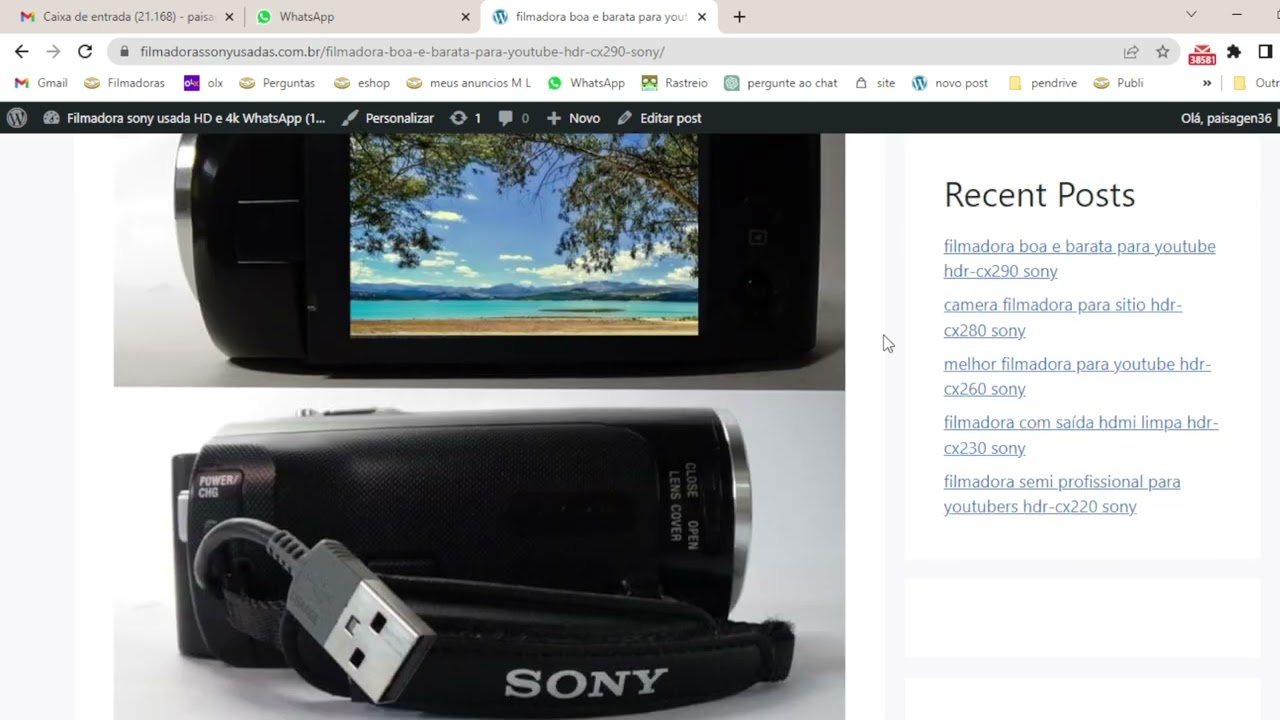1280x720 pixels.
Task: Open filmadora com saída hdmi limpa hdr-cx230 link
Action: pyautogui.click(x=1080, y=435)
